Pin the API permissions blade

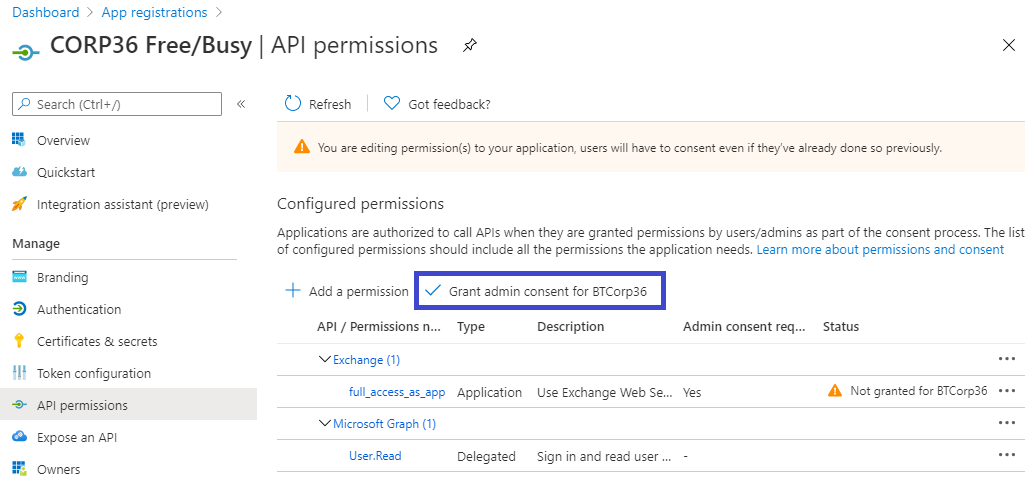(469, 45)
